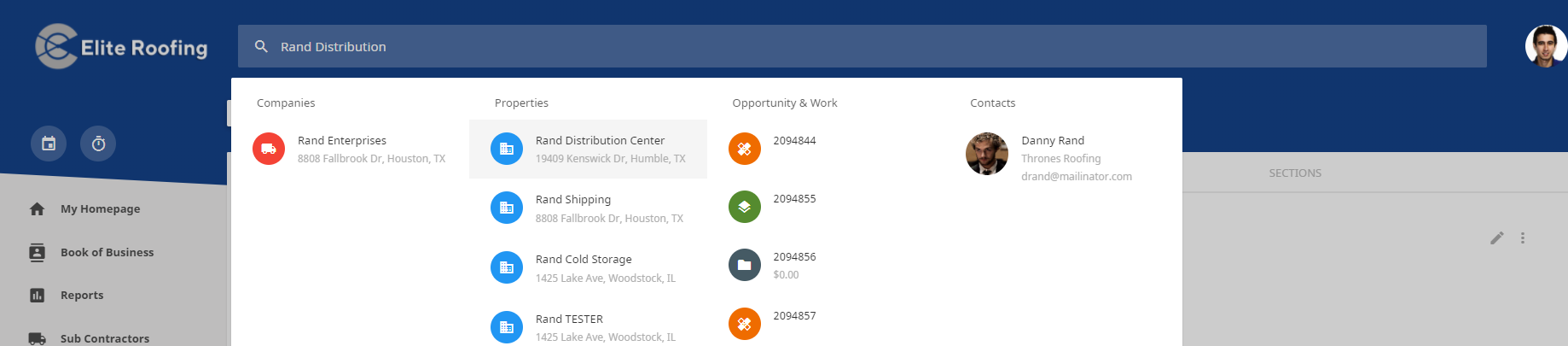Screen dimensions: 1568x346
Task: Open opportunity 2094857
Action: click(794, 315)
